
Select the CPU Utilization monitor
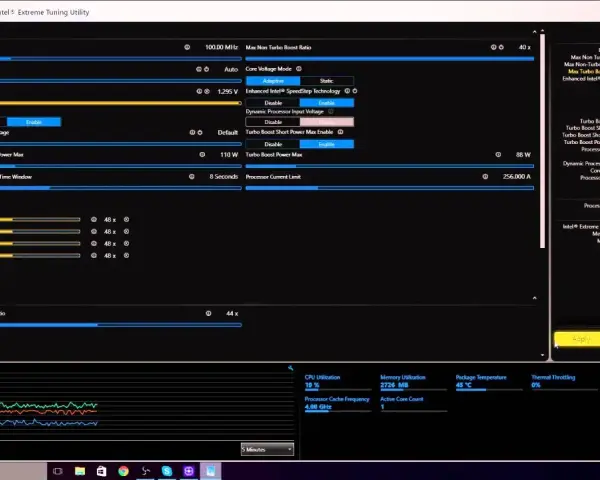(338, 382)
